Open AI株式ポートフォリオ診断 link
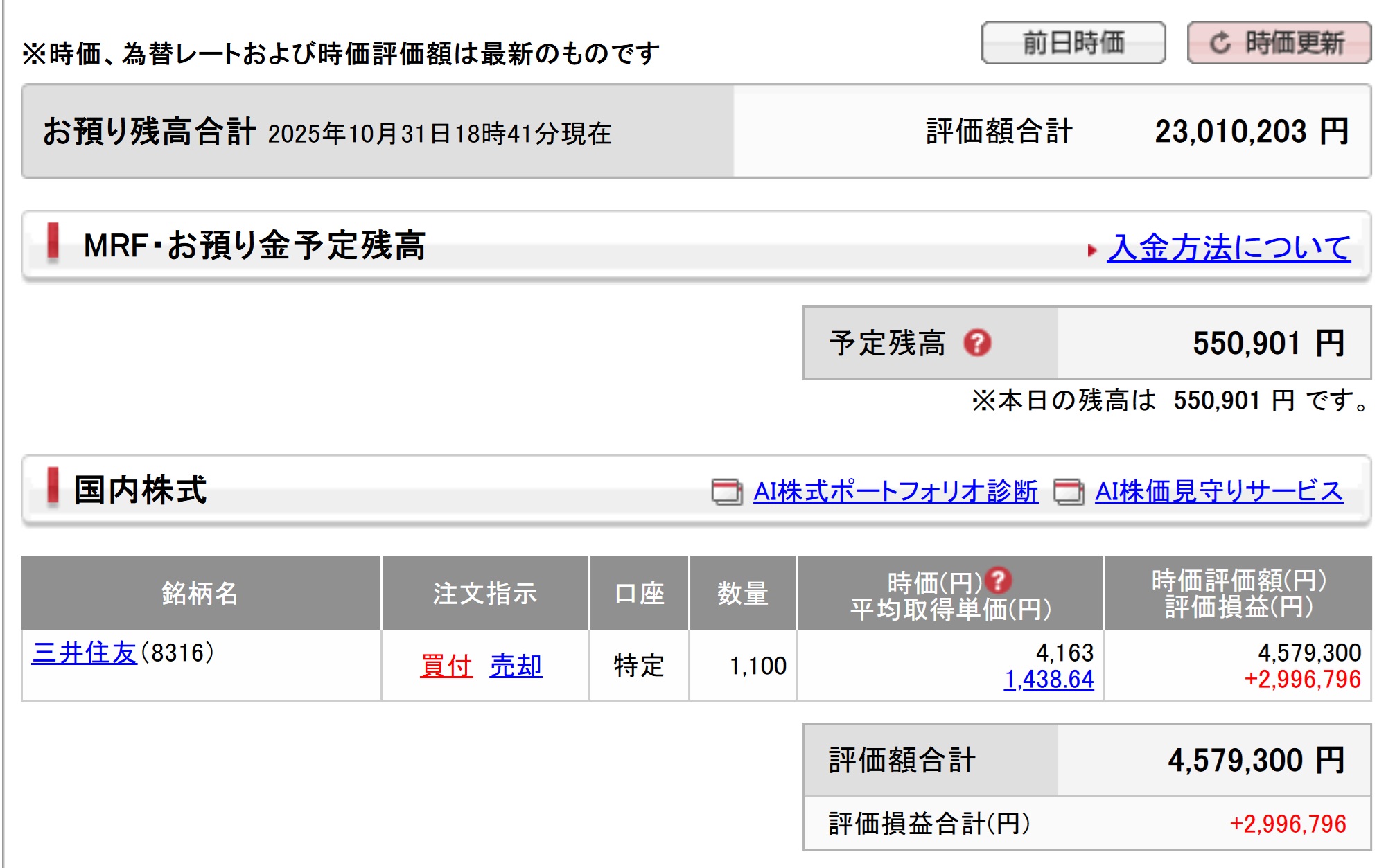 pos(895,491)
